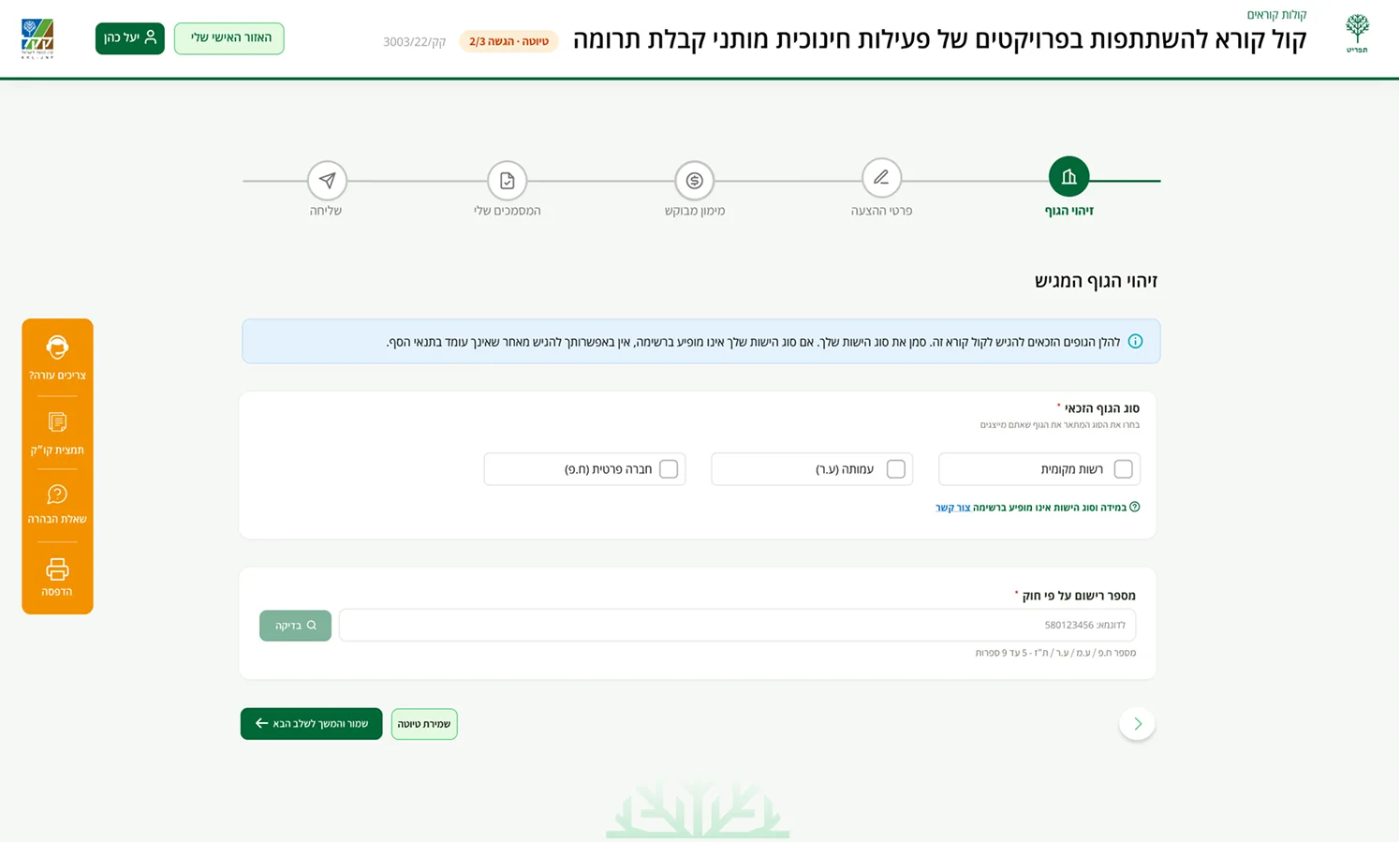The width and height of the screenshot is (1400, 842).
Task: Click the question-mark icon beside צור קשר
Action: coord(1135,507)
